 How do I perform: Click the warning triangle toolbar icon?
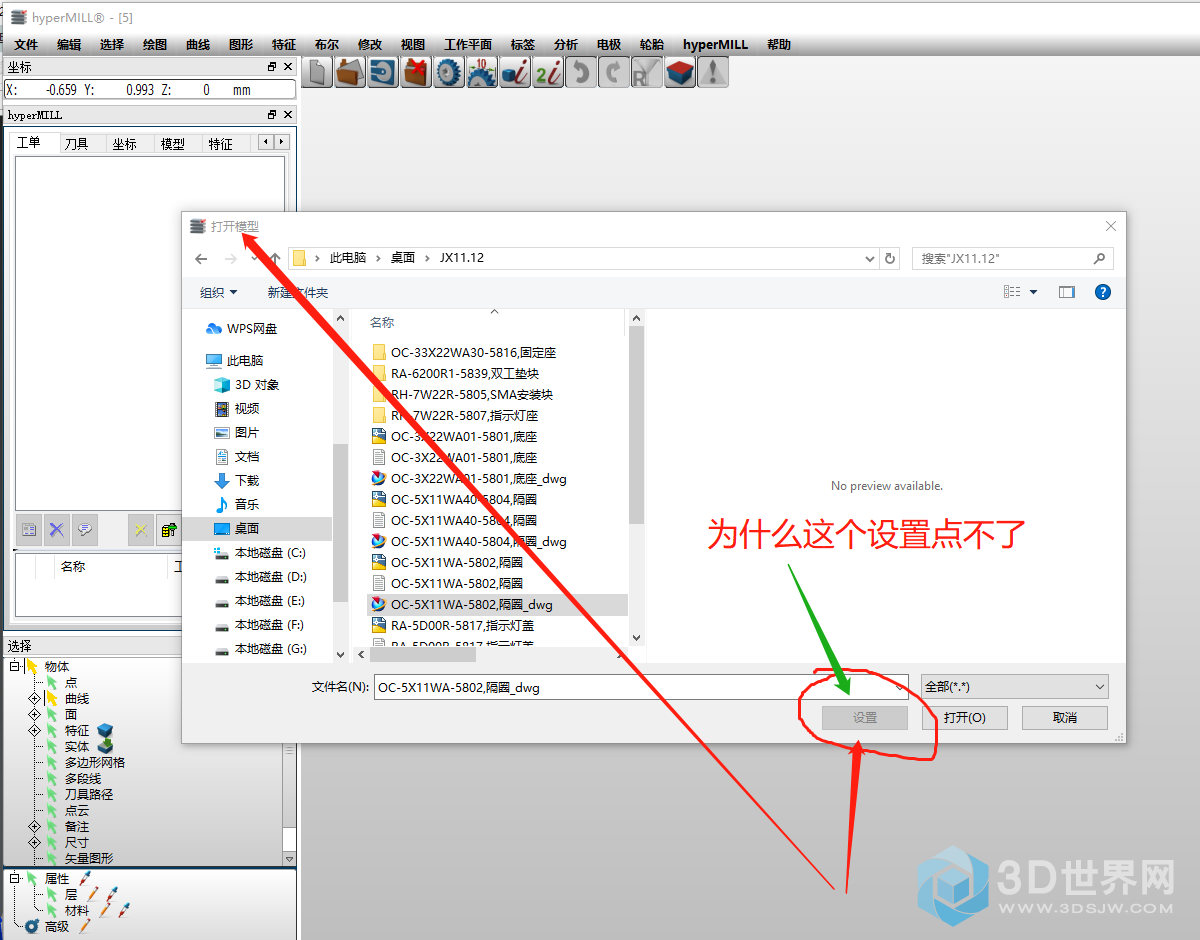713,72
